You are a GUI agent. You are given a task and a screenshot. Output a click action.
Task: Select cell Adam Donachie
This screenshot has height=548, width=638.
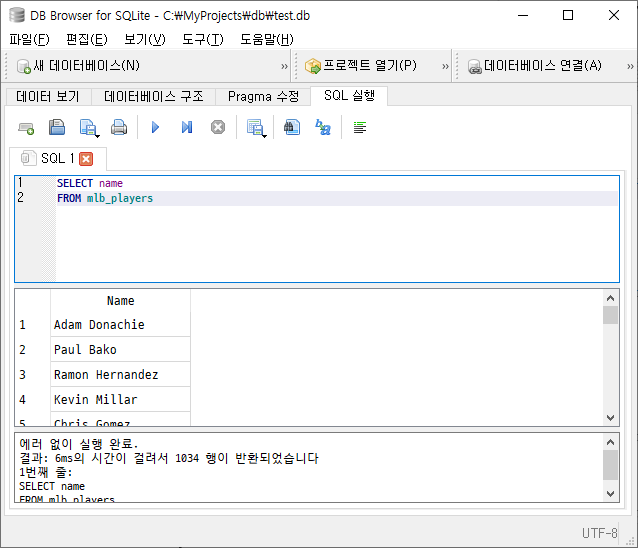[120, 325]
